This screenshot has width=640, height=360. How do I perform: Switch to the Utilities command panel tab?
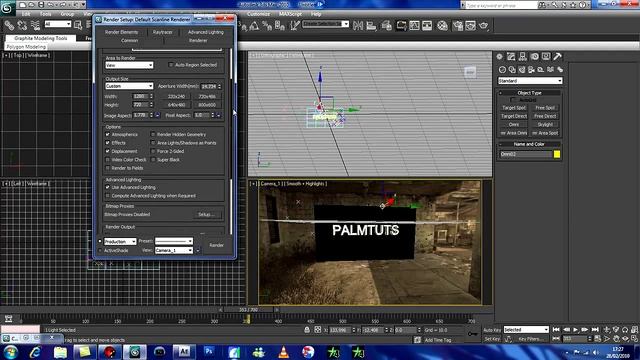click(558, 57)
